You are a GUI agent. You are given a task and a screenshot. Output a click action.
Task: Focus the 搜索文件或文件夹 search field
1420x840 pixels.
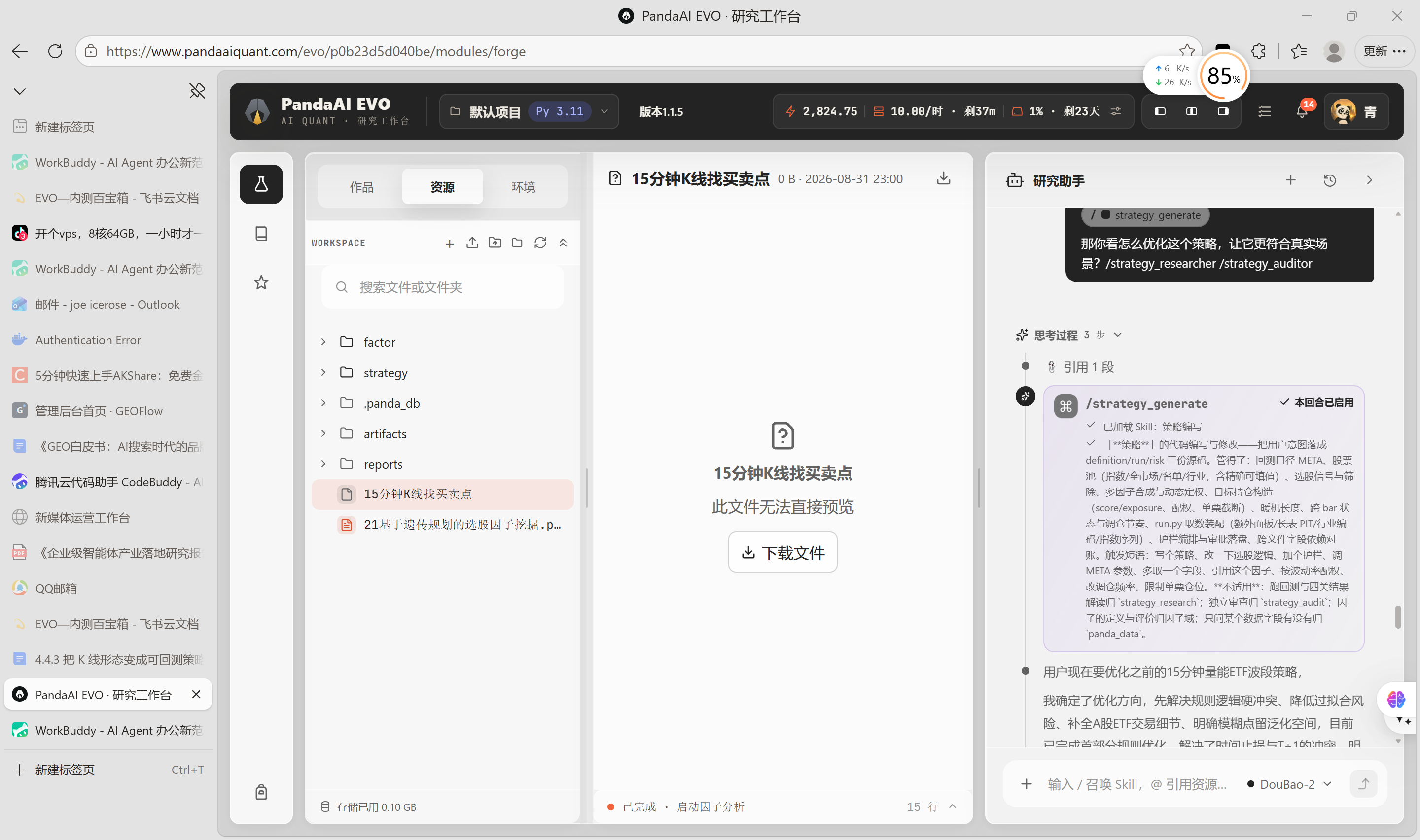[x=442, y=287]
